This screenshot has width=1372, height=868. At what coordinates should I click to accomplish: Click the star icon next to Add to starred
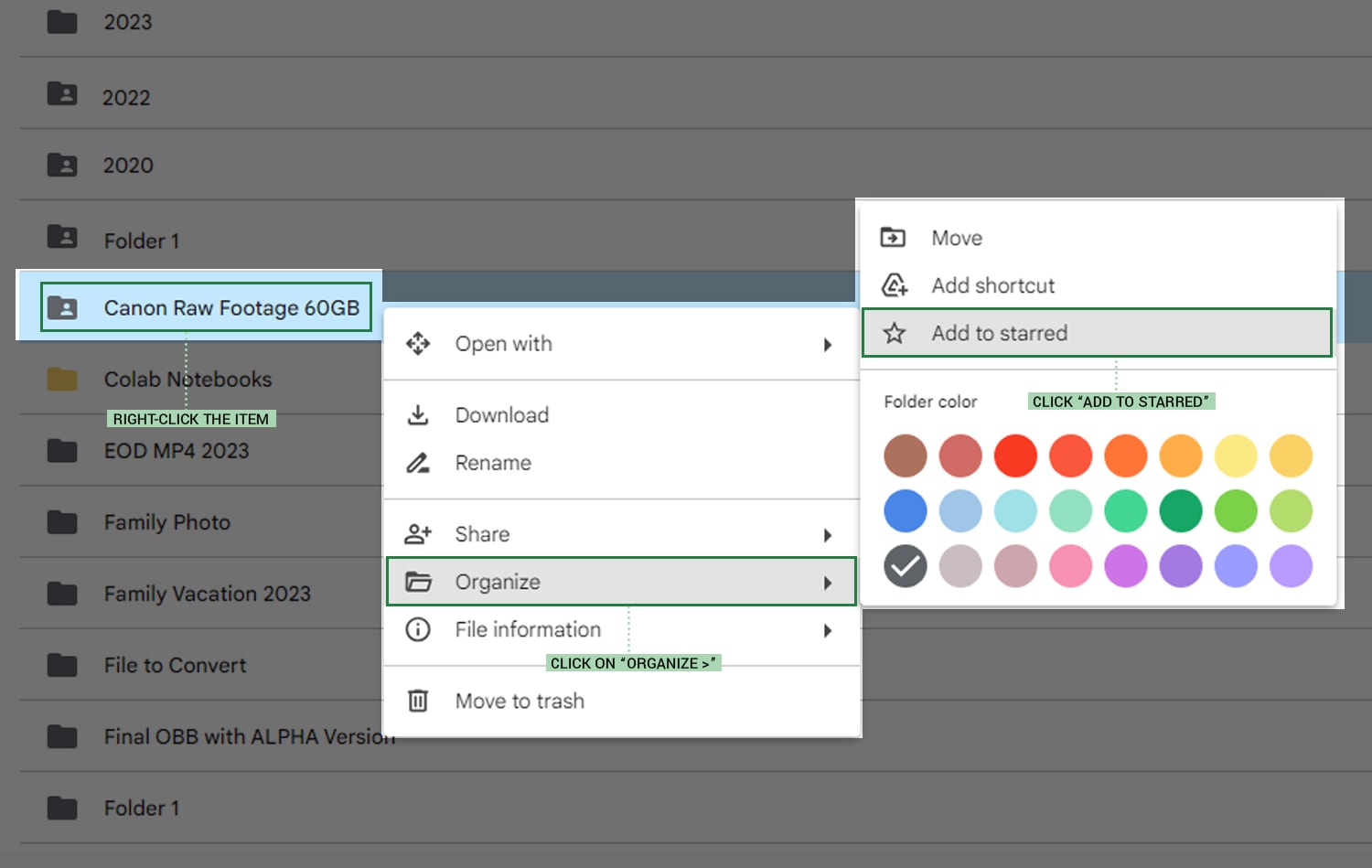(x=894, y=333)
